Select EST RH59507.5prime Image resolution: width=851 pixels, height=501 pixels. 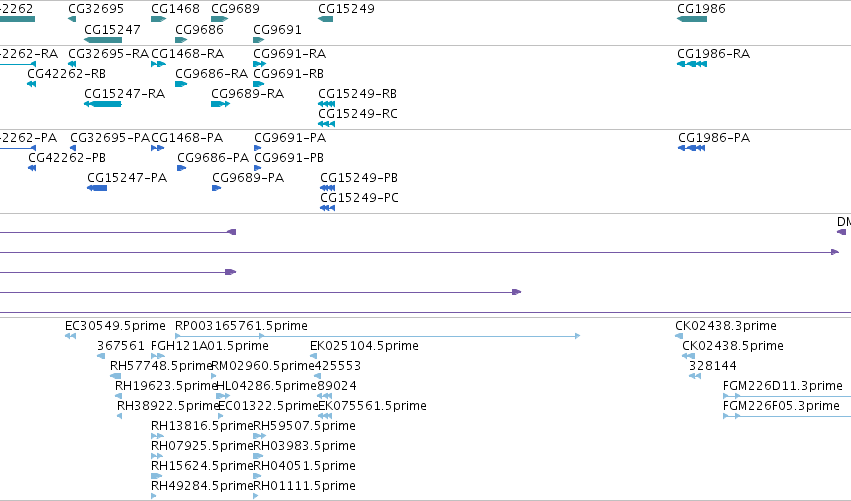[304, 426]
